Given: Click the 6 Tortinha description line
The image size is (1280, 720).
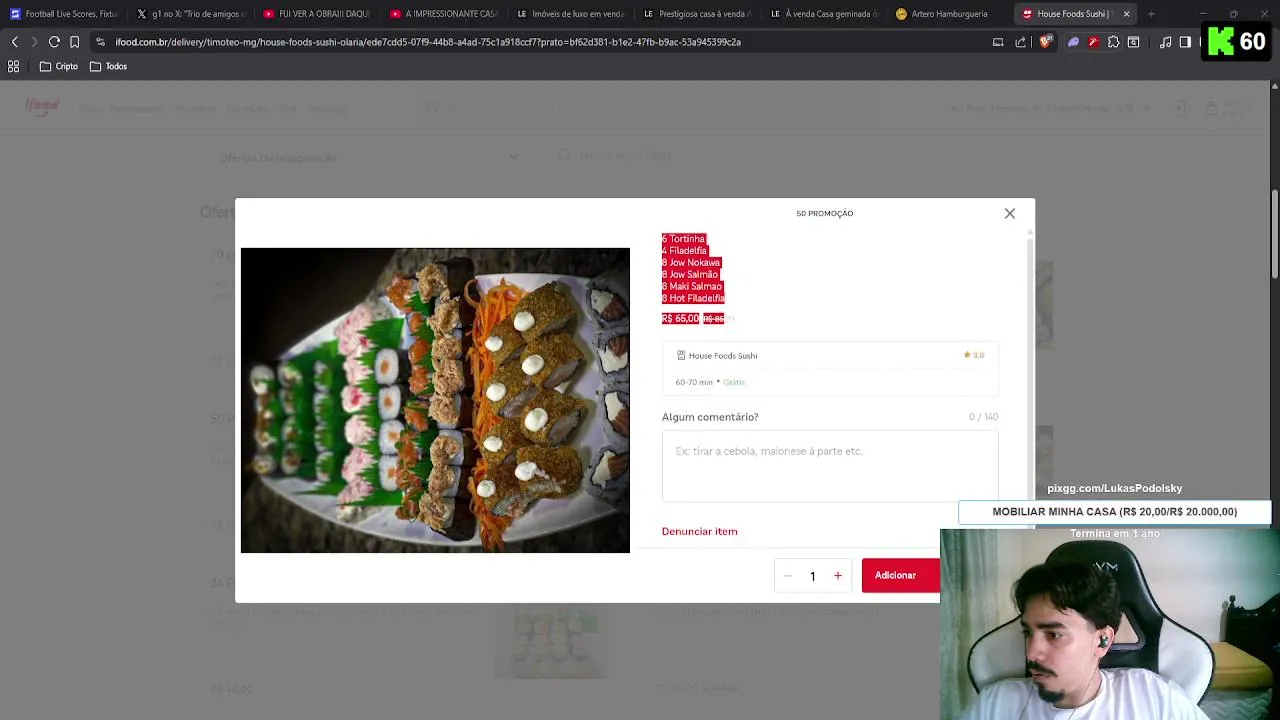Looking at the screenshot, I should (x=684, y=239).
